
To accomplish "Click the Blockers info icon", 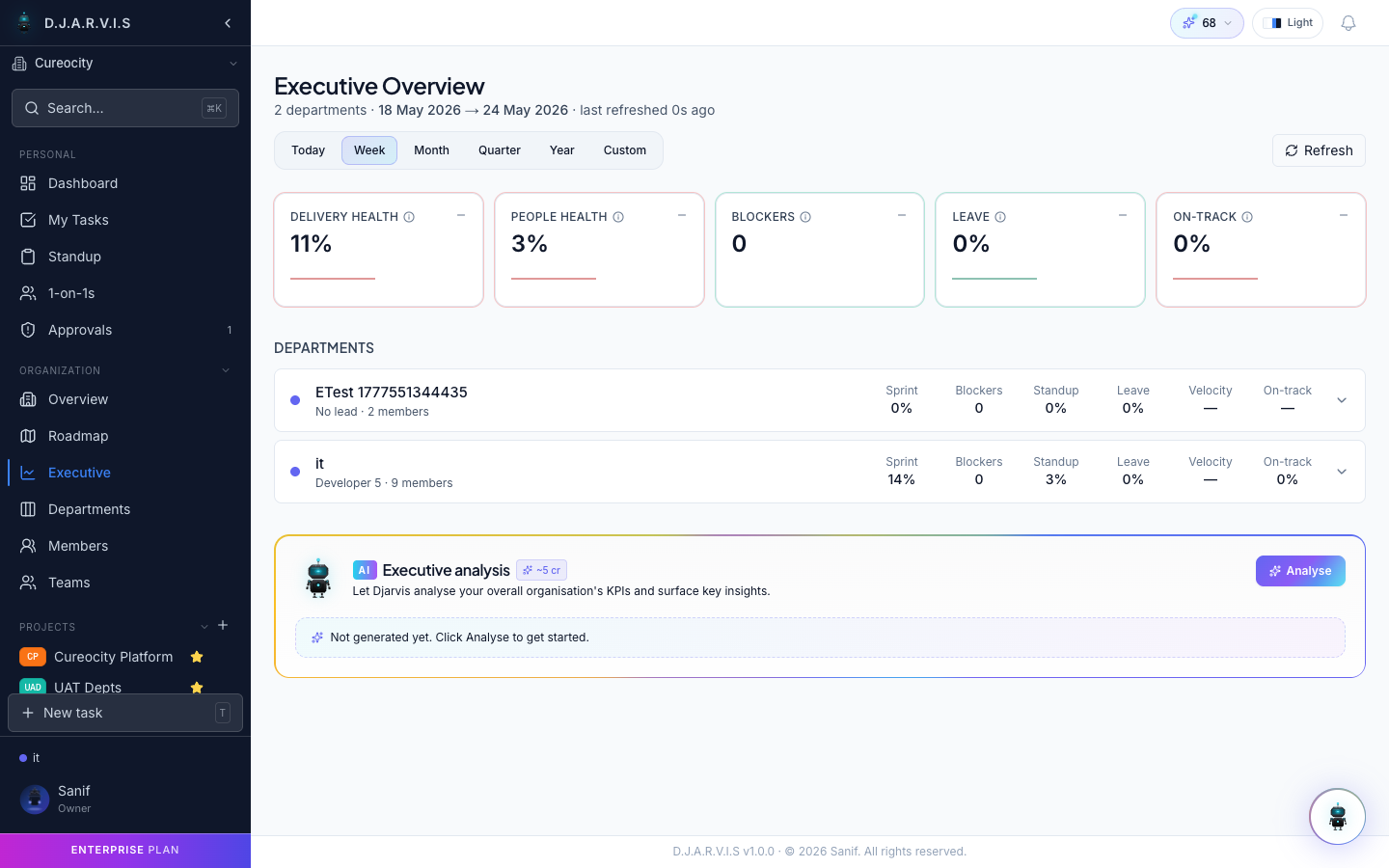I will (805, 217).
